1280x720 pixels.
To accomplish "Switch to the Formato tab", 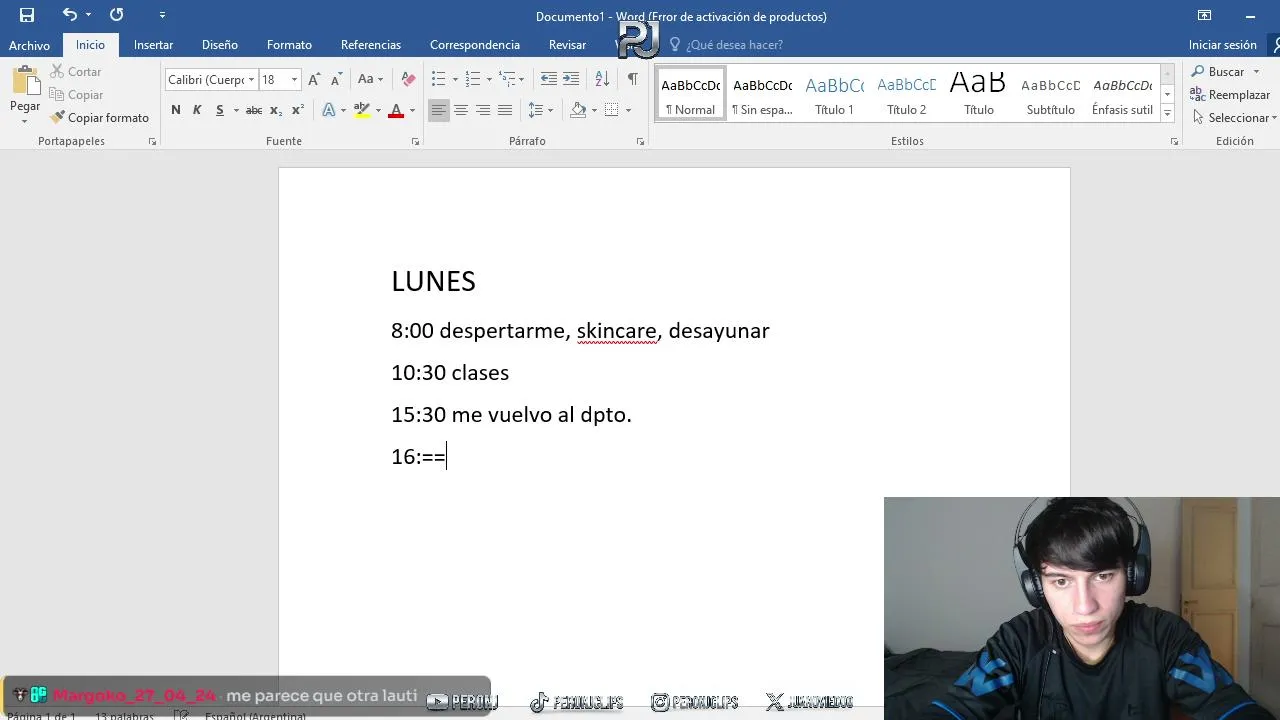I will 289,45.
